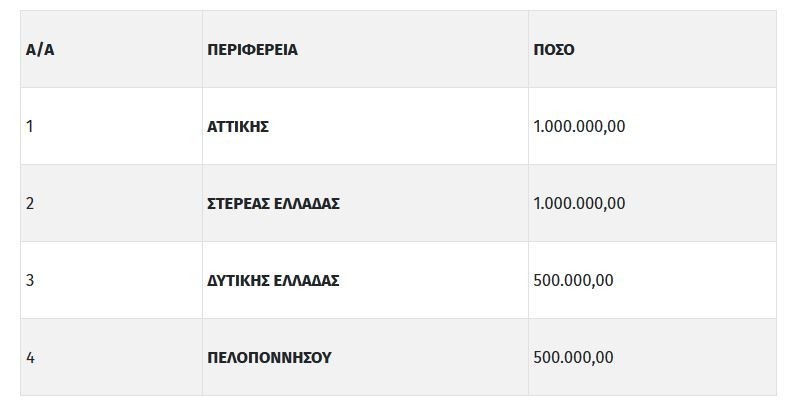
Task: Select the ΑΤΤΙΚΗΣ region cell
Action: (238, 127)
